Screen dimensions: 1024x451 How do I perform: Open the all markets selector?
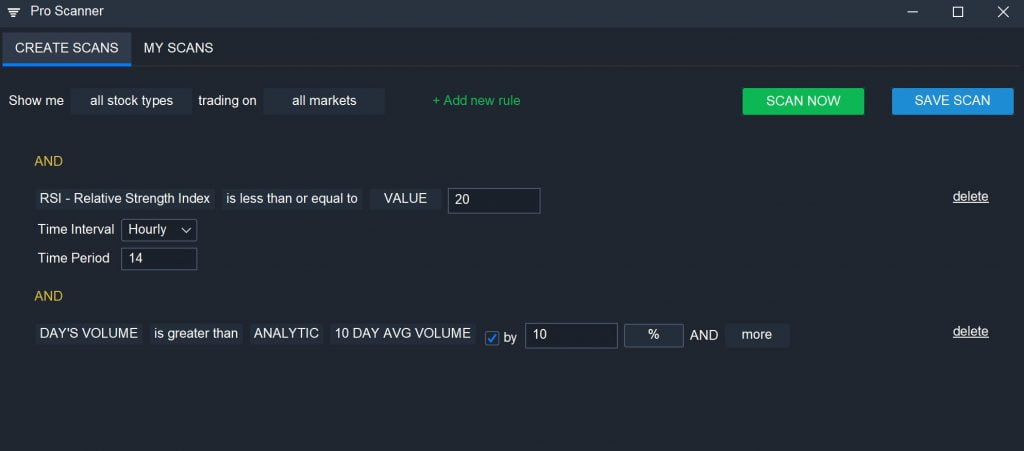coord(324,101)
